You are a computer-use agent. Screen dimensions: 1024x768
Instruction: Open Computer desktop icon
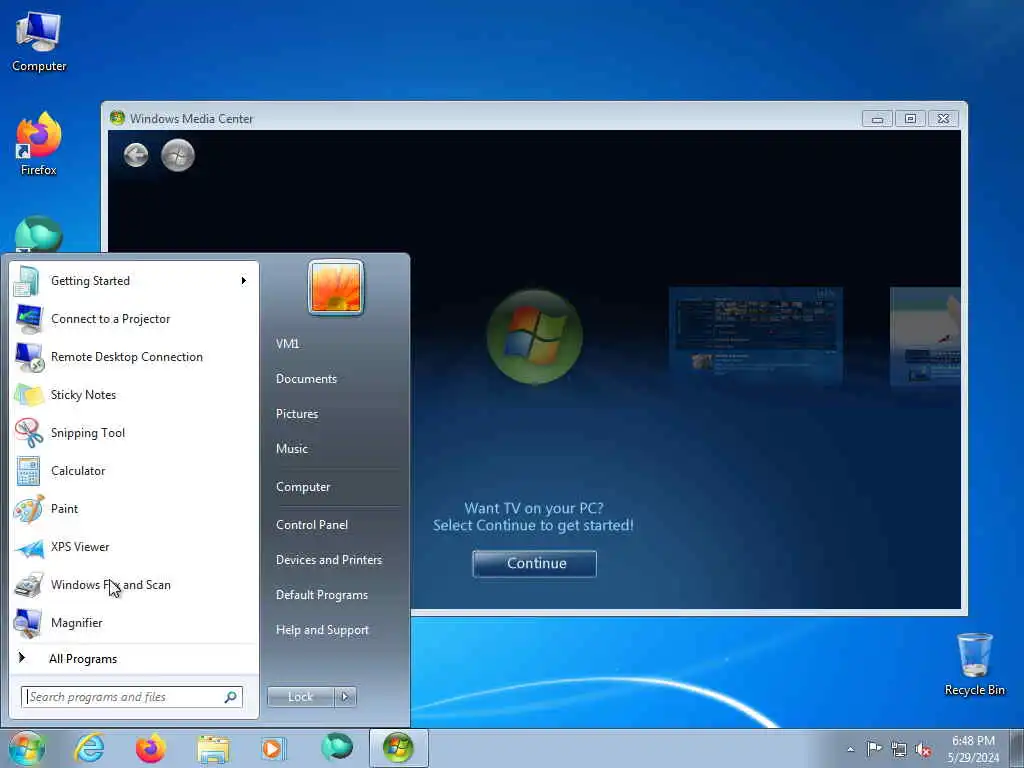tap(39, 41)
